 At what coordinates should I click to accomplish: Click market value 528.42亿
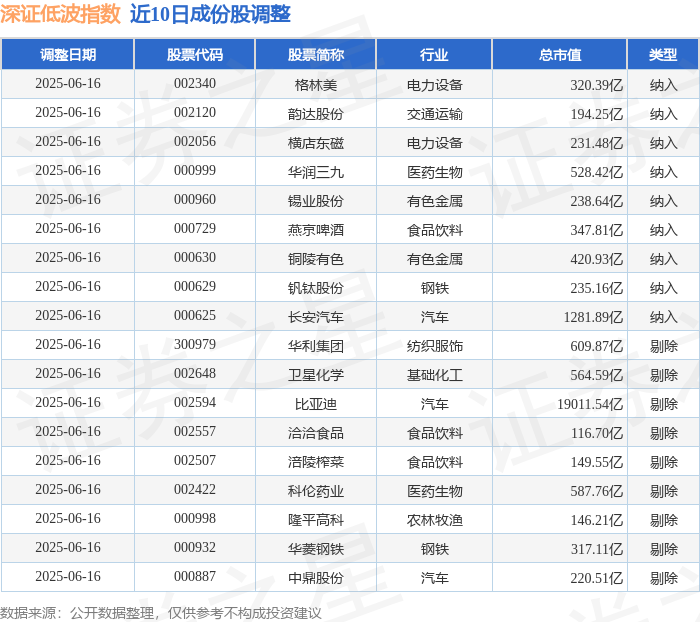click(596, 172)
